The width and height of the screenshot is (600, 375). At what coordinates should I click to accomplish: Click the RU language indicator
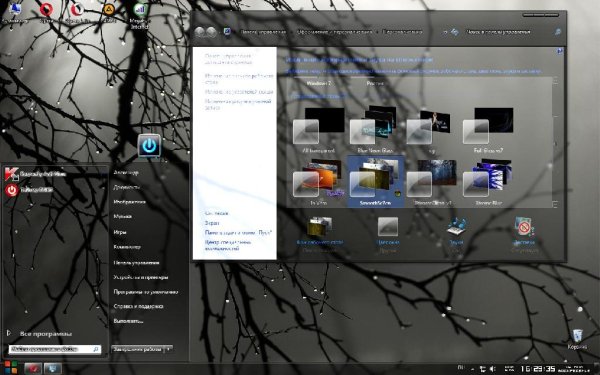pos(461,368)
